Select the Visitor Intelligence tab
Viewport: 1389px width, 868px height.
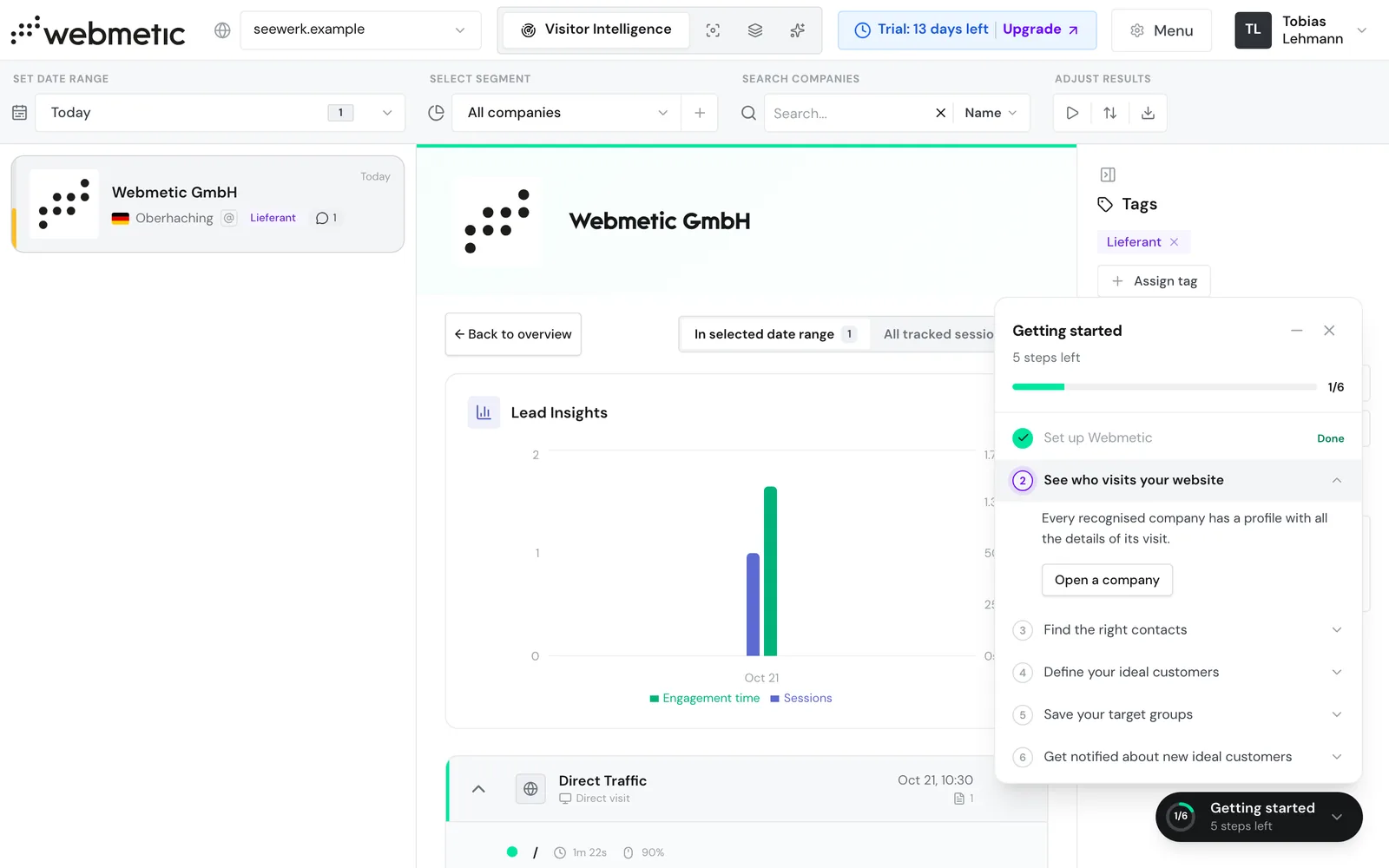tap(596, 30)
